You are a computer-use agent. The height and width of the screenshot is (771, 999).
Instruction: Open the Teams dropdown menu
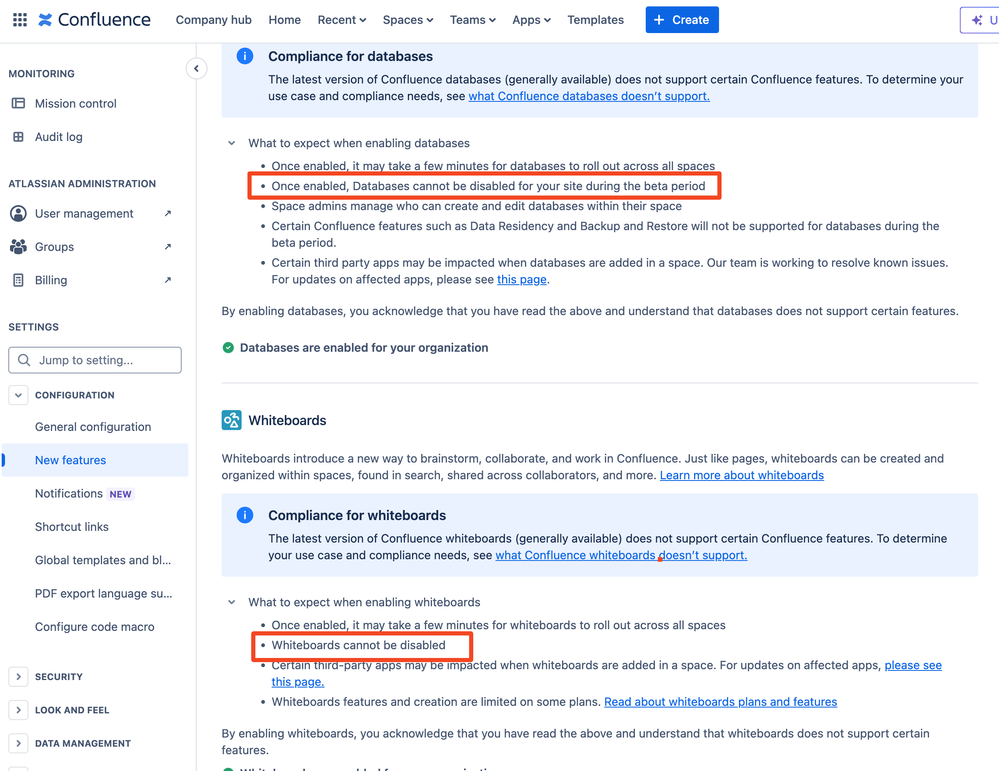pyautogui.click(x=473, y=20)
